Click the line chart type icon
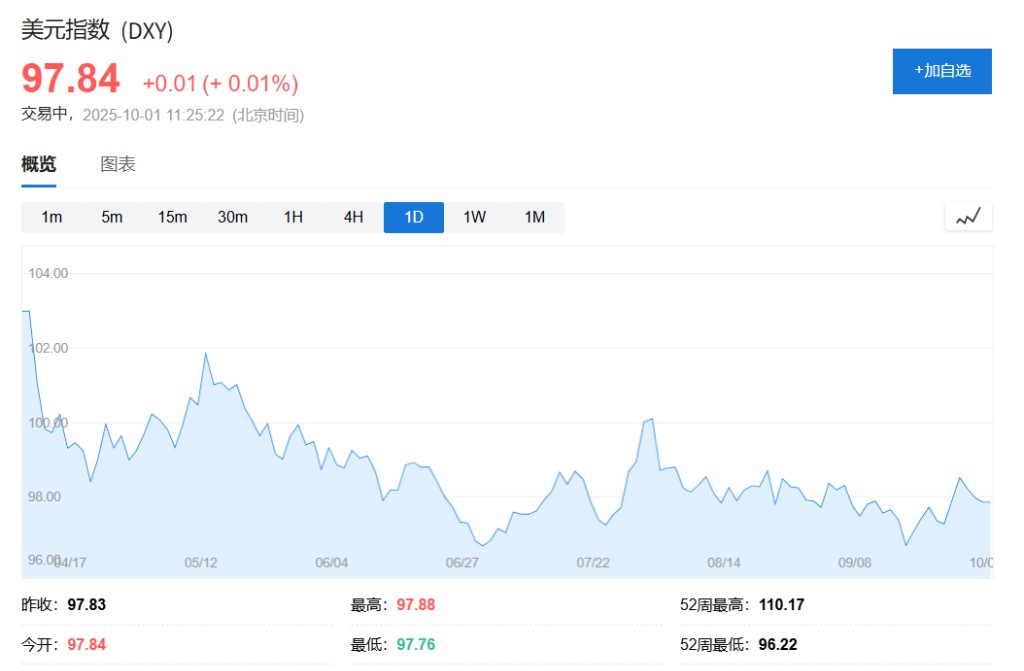Viewport: 1024px width, 671px height. point(968,217)
